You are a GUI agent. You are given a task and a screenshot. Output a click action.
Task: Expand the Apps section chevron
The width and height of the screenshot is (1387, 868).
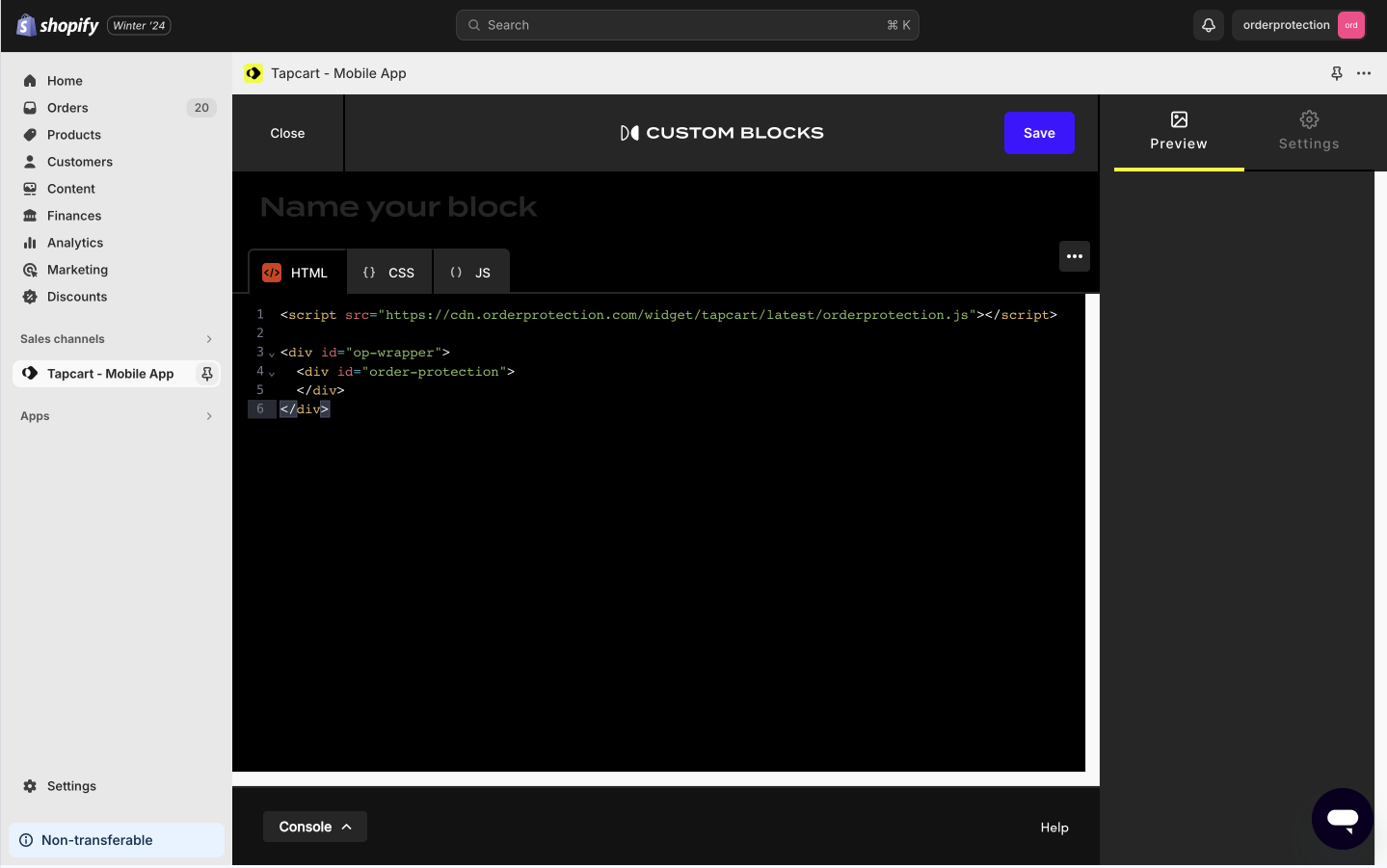coord(209,416)
